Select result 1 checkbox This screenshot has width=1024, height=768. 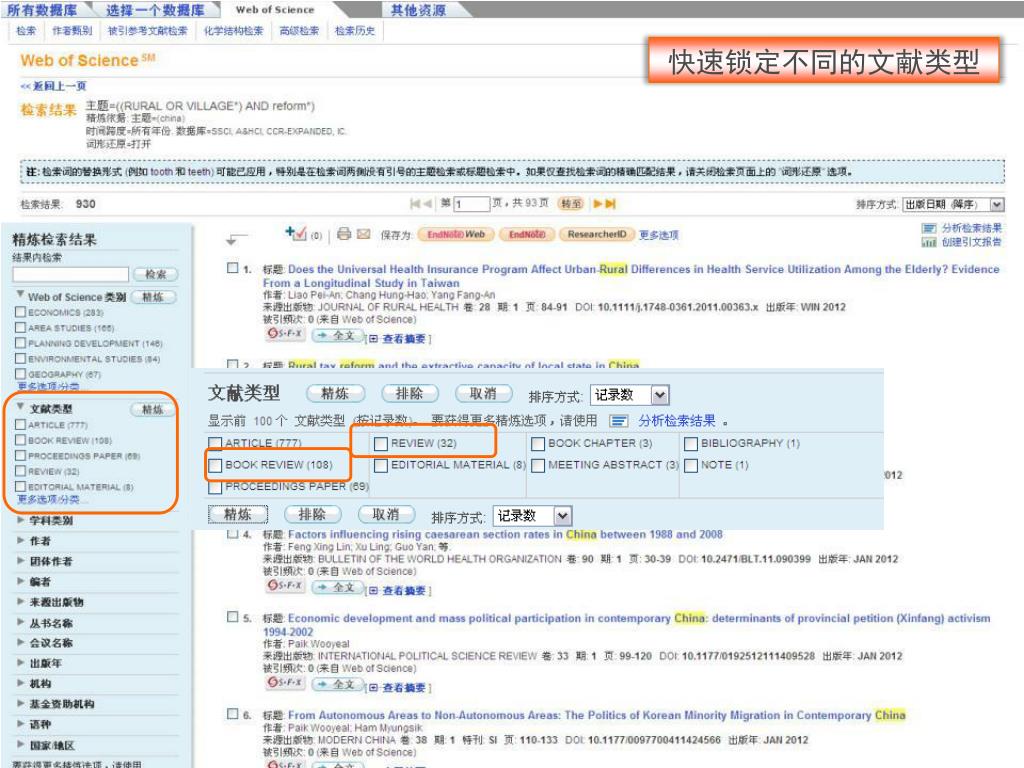[232, 268]
